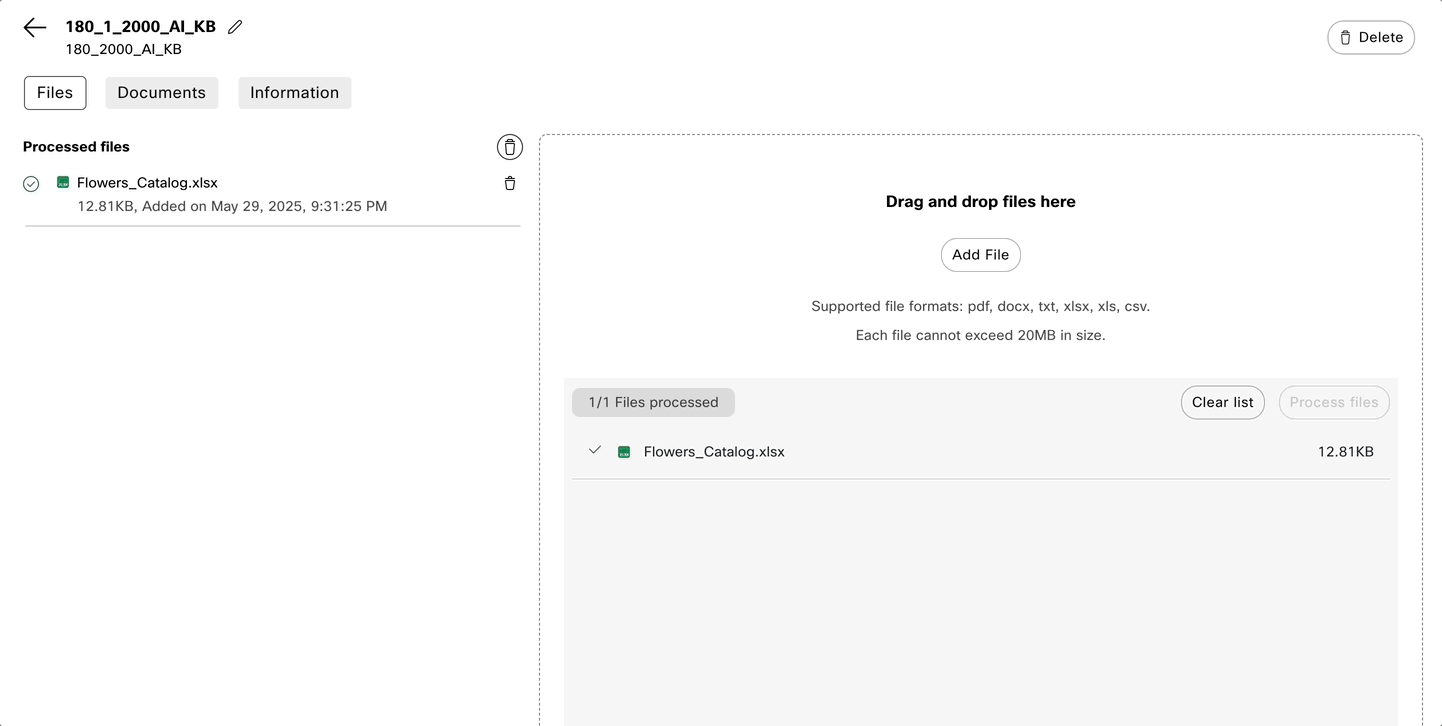Open the Documents tab
The height and width of the screenshot is (726, 1442).
(161, 93)
